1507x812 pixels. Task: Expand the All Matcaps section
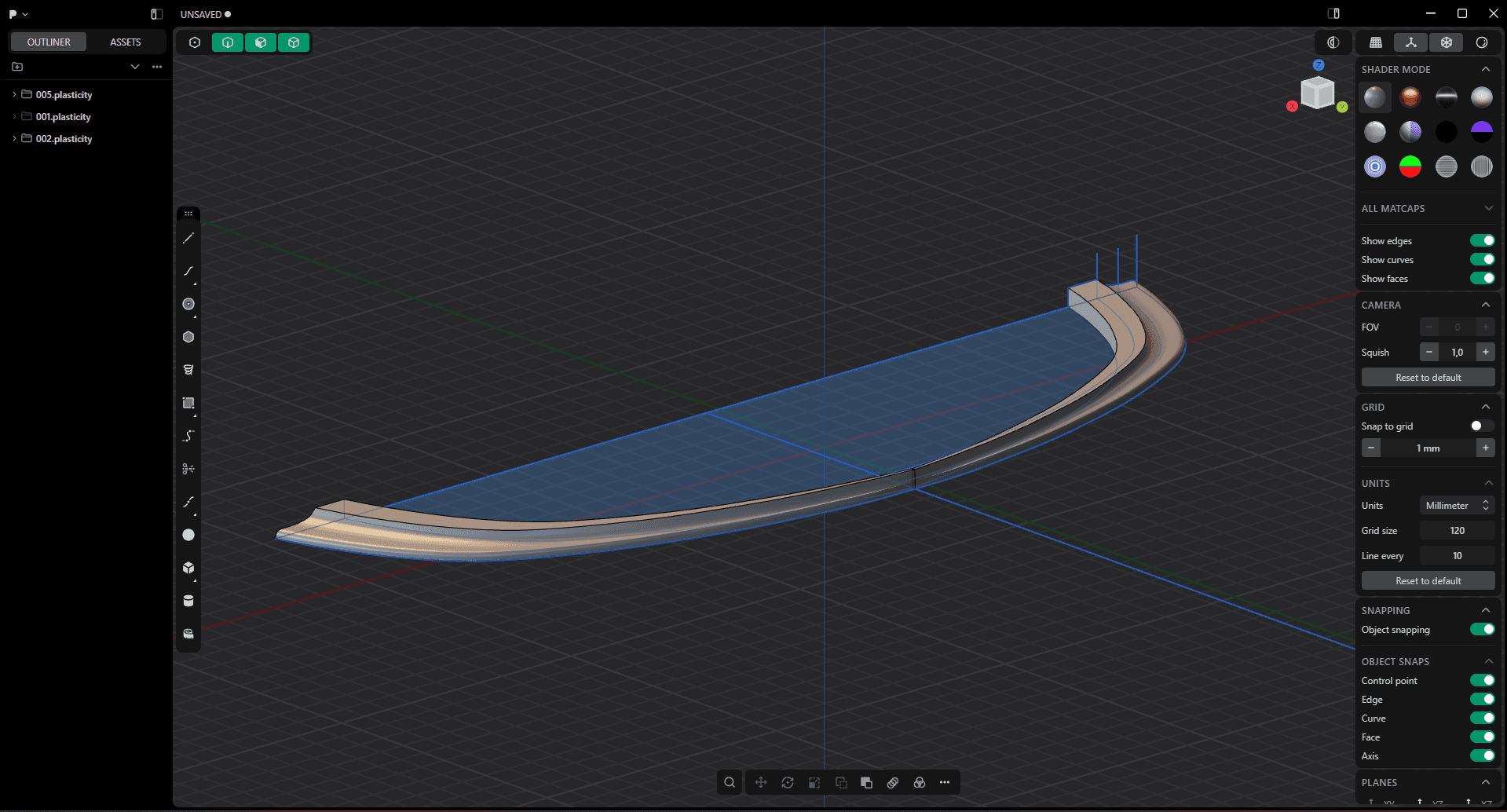(x=1488, y=208)
